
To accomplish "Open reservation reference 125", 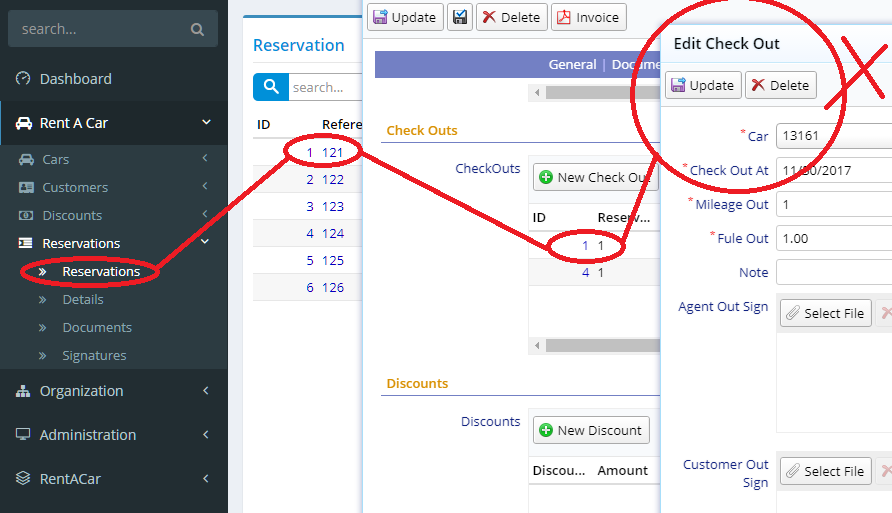I will coord(333,260).
